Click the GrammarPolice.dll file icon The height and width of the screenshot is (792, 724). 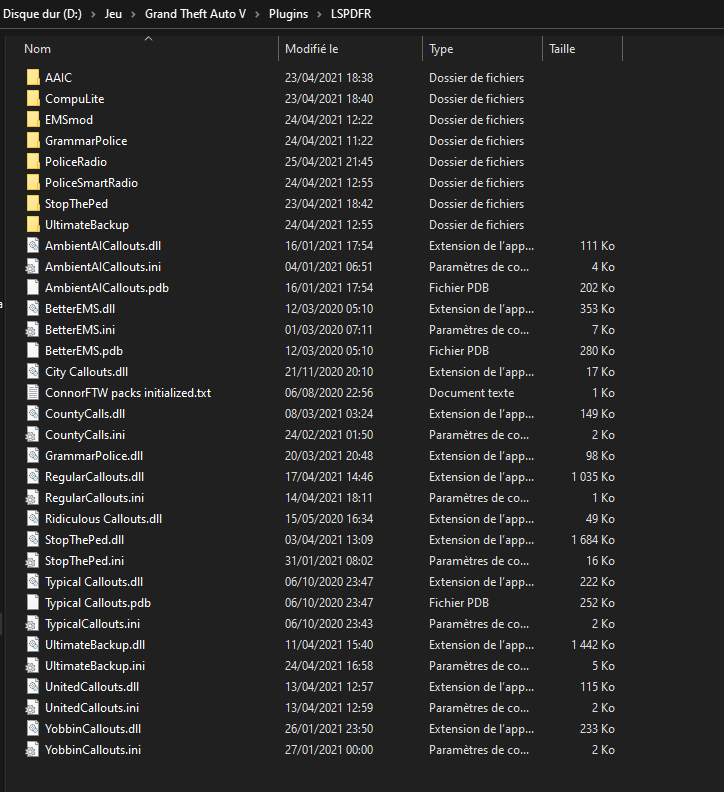(33, 456)
